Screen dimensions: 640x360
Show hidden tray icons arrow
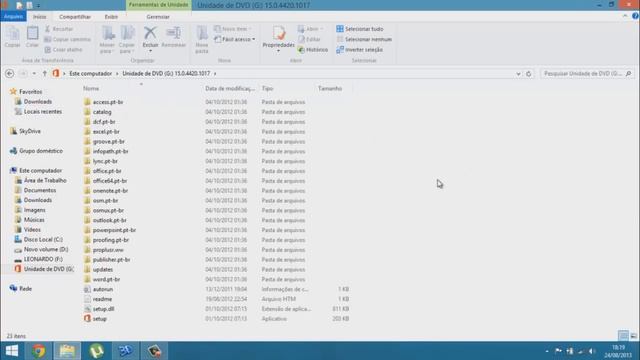click(x=547, y=351)
